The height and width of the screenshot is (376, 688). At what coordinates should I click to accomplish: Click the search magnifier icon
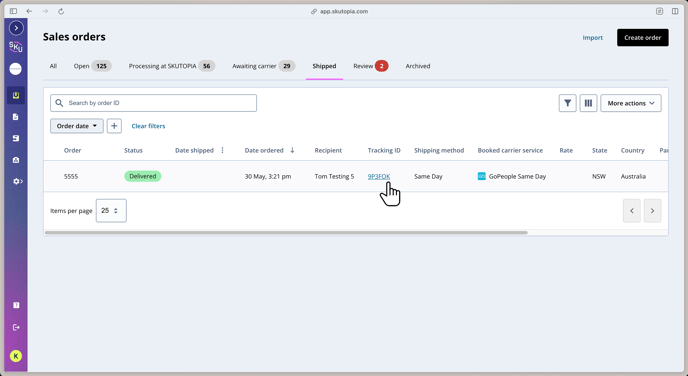[x=59, y=103]
